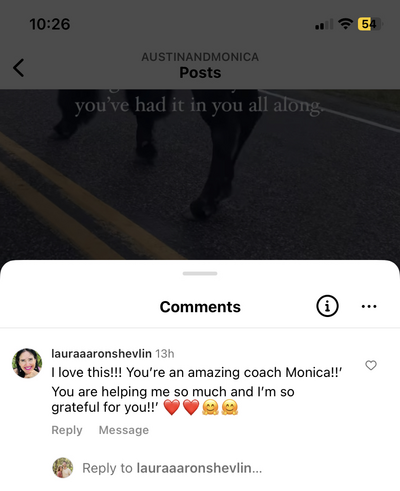Tap the battery indicator in status bar
Image resolution: width=400 pixels, height=491 pixels.
click(x=370, y=24)
